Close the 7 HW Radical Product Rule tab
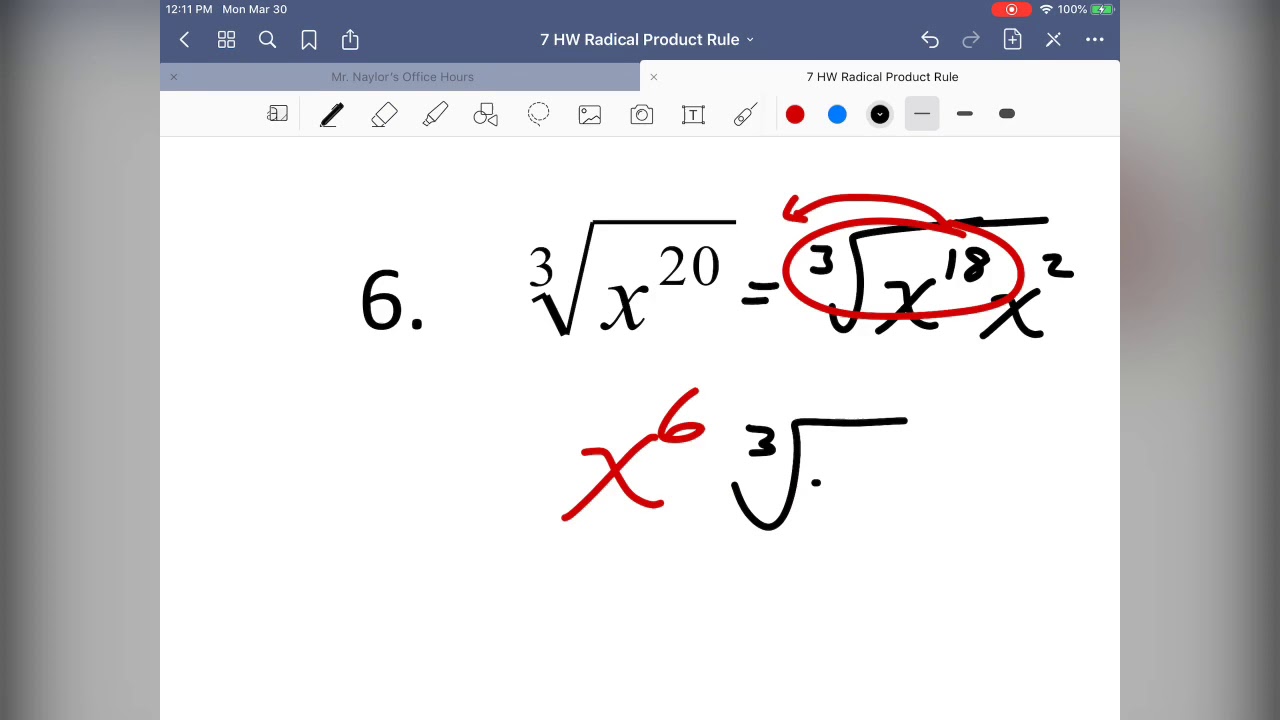 point(654,77)
